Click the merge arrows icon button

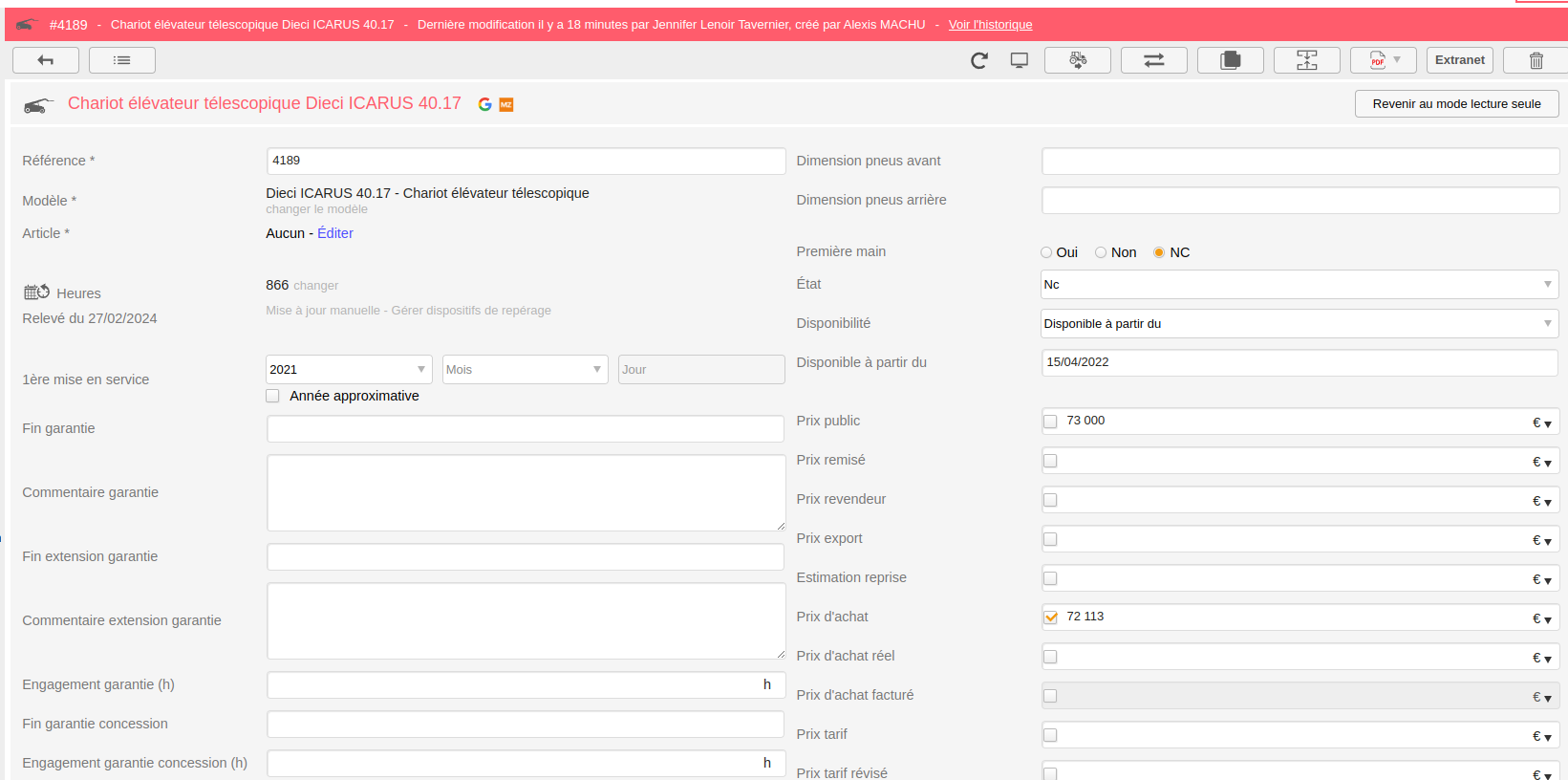(x=1307, y=60)
